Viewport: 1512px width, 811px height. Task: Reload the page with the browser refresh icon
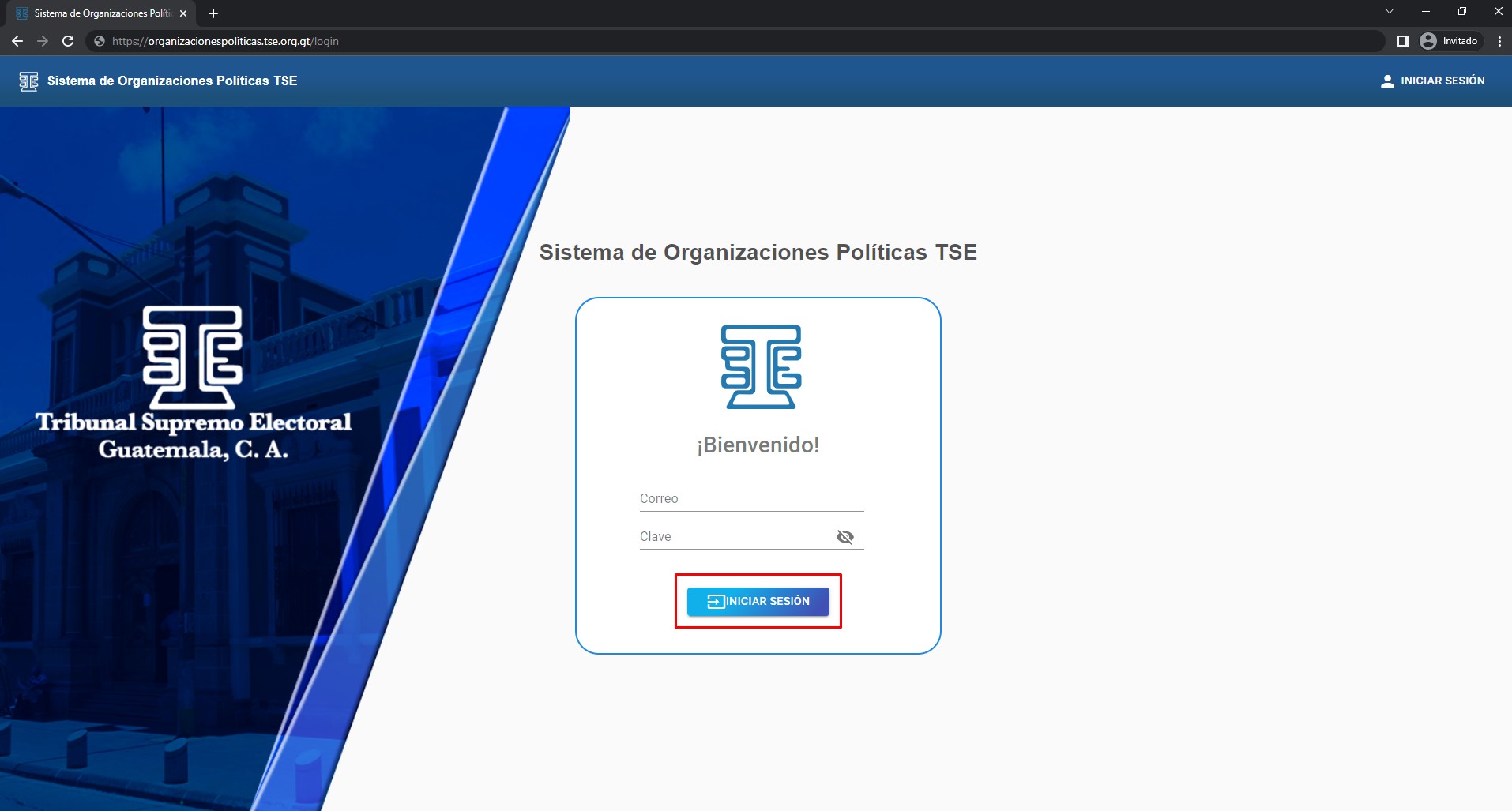tap(68, 41)
